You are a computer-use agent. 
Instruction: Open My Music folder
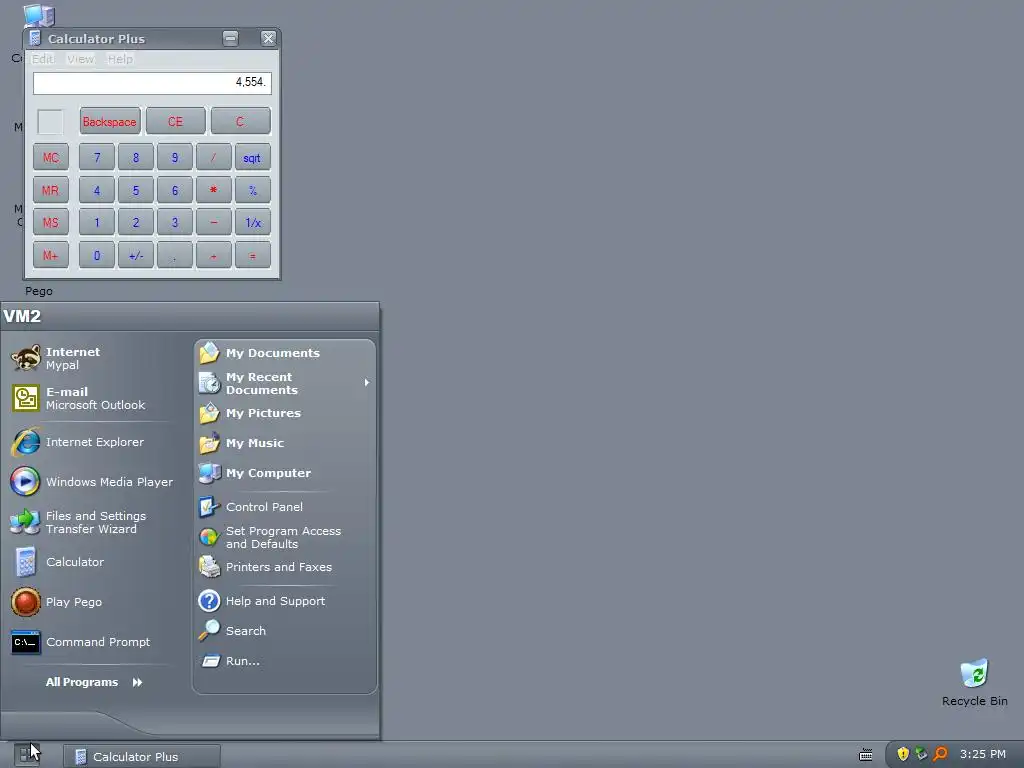[242, 443]
